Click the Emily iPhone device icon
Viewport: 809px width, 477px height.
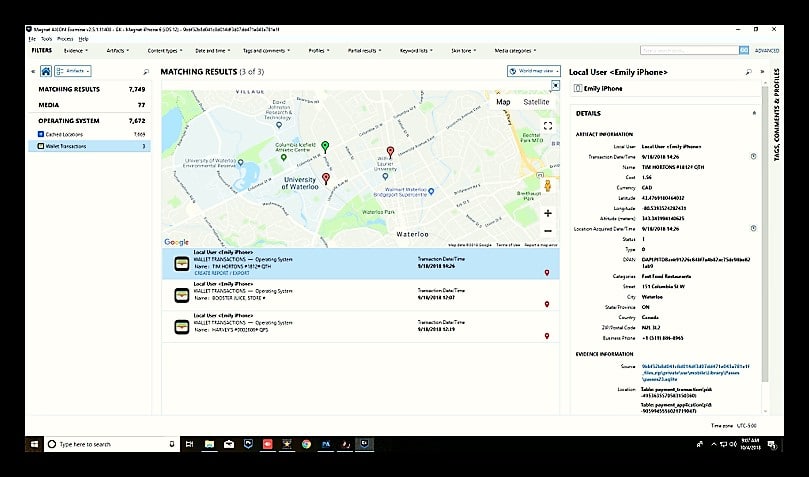[x=578, y=89]
